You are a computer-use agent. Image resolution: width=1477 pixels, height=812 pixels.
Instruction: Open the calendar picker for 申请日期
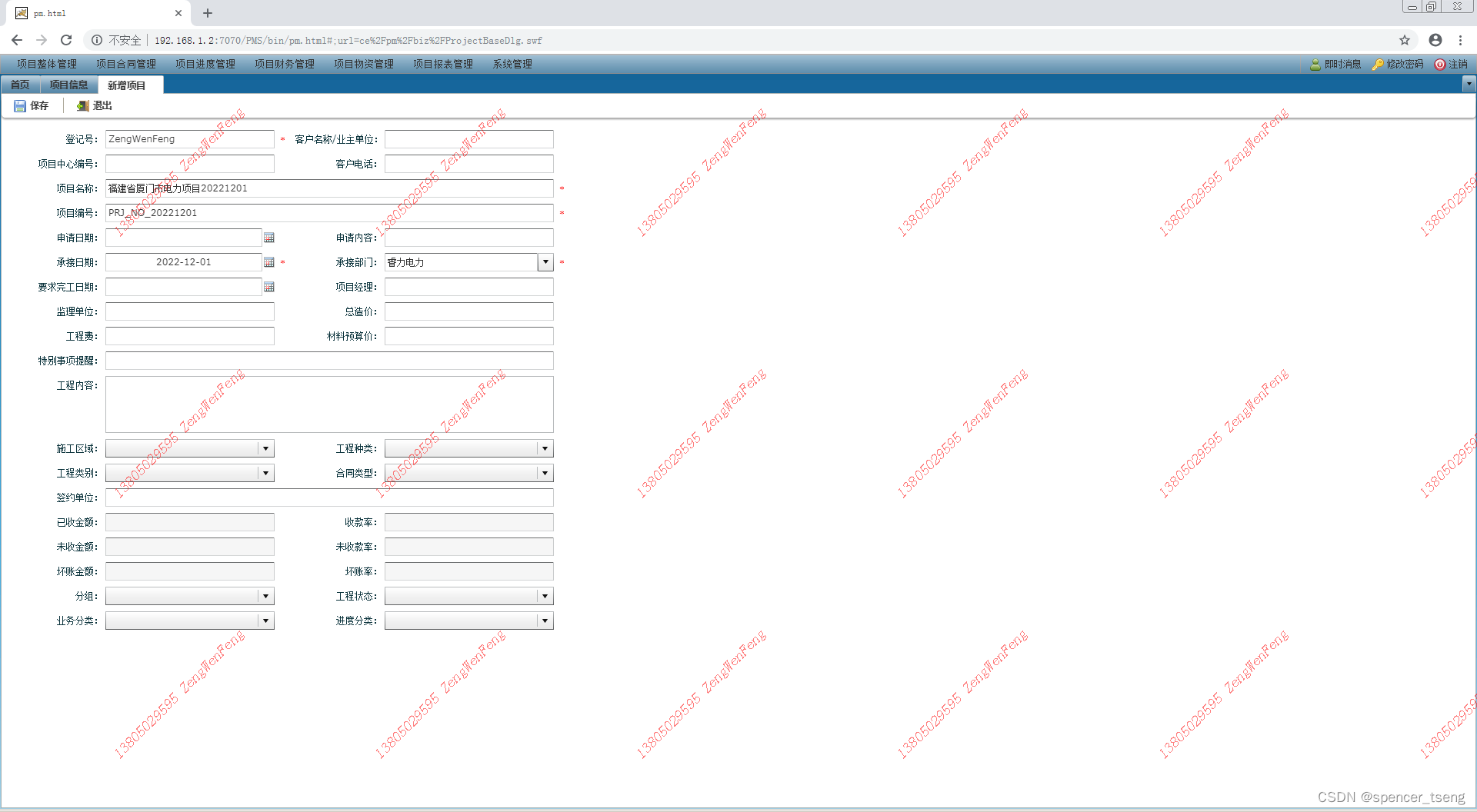point(268,238)
